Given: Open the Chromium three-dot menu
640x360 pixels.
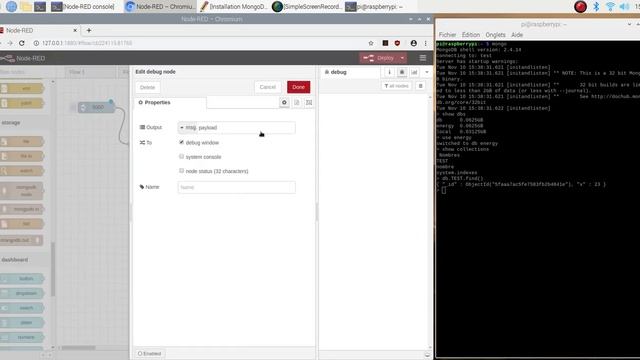Looking at the screenshot, I should [x=425, y=43].
